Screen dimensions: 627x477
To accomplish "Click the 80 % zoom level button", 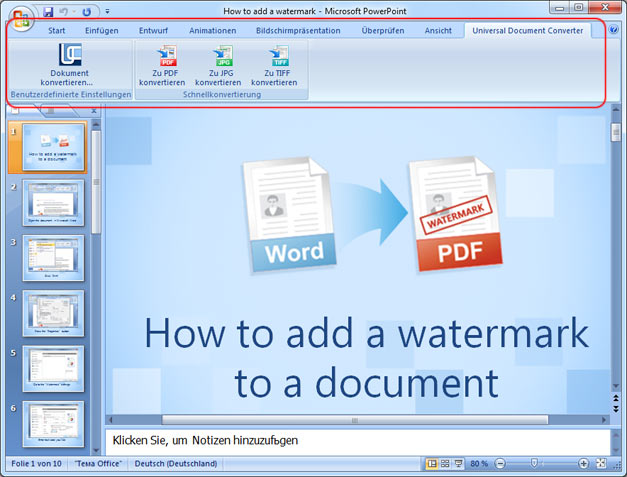I will [479, 464].
